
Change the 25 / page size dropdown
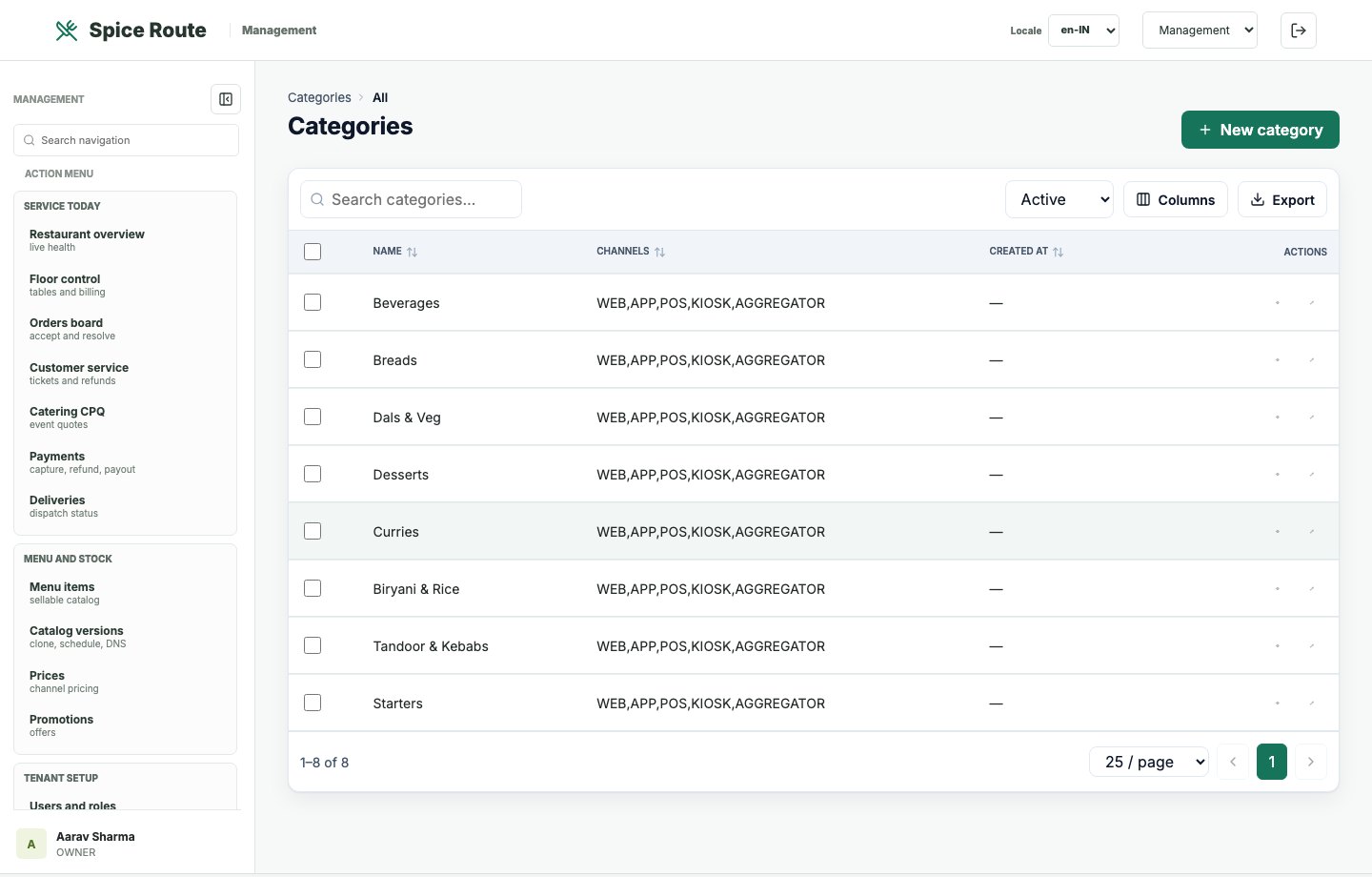coord(1149,762)
